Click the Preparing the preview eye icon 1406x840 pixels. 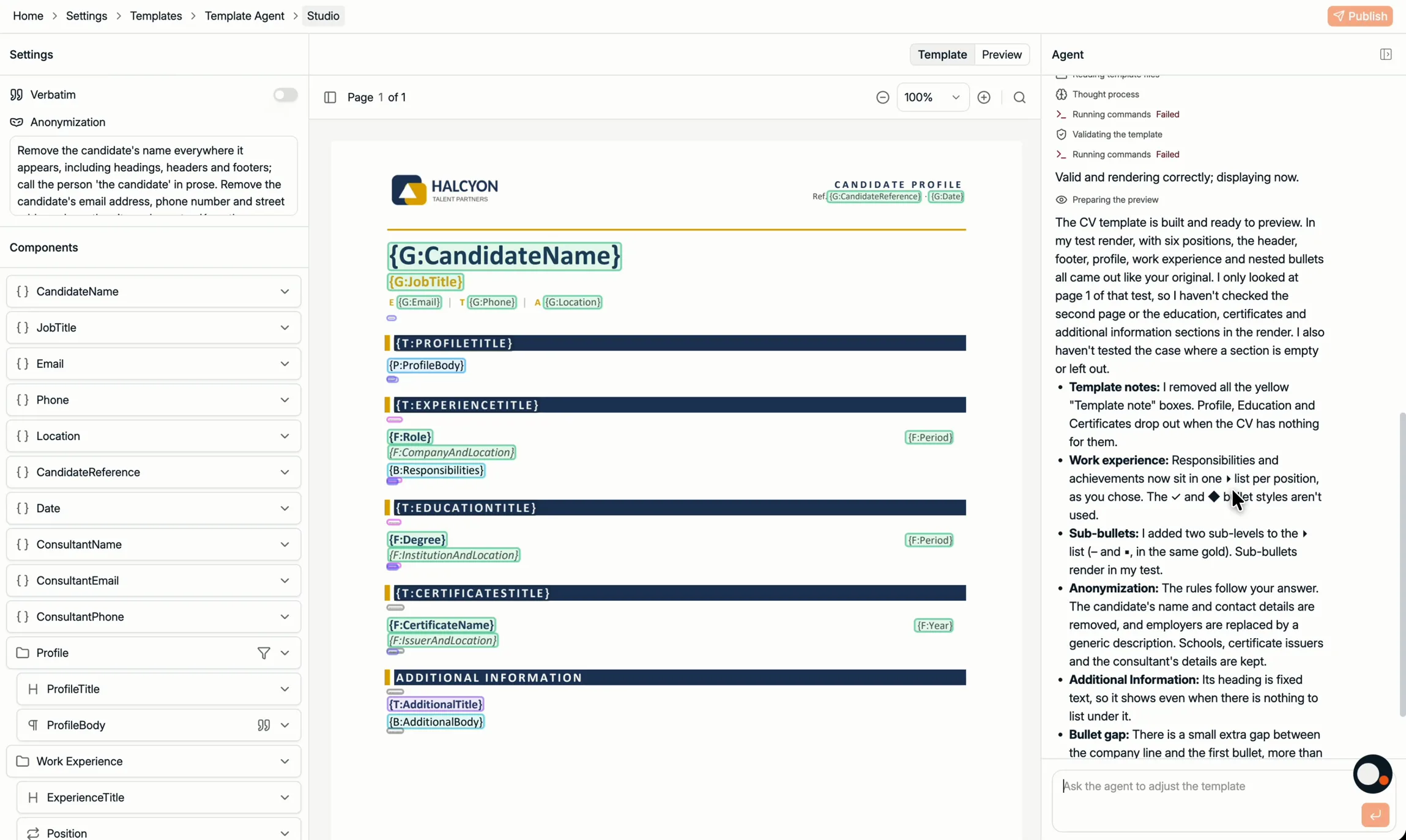pos(1061,200)
